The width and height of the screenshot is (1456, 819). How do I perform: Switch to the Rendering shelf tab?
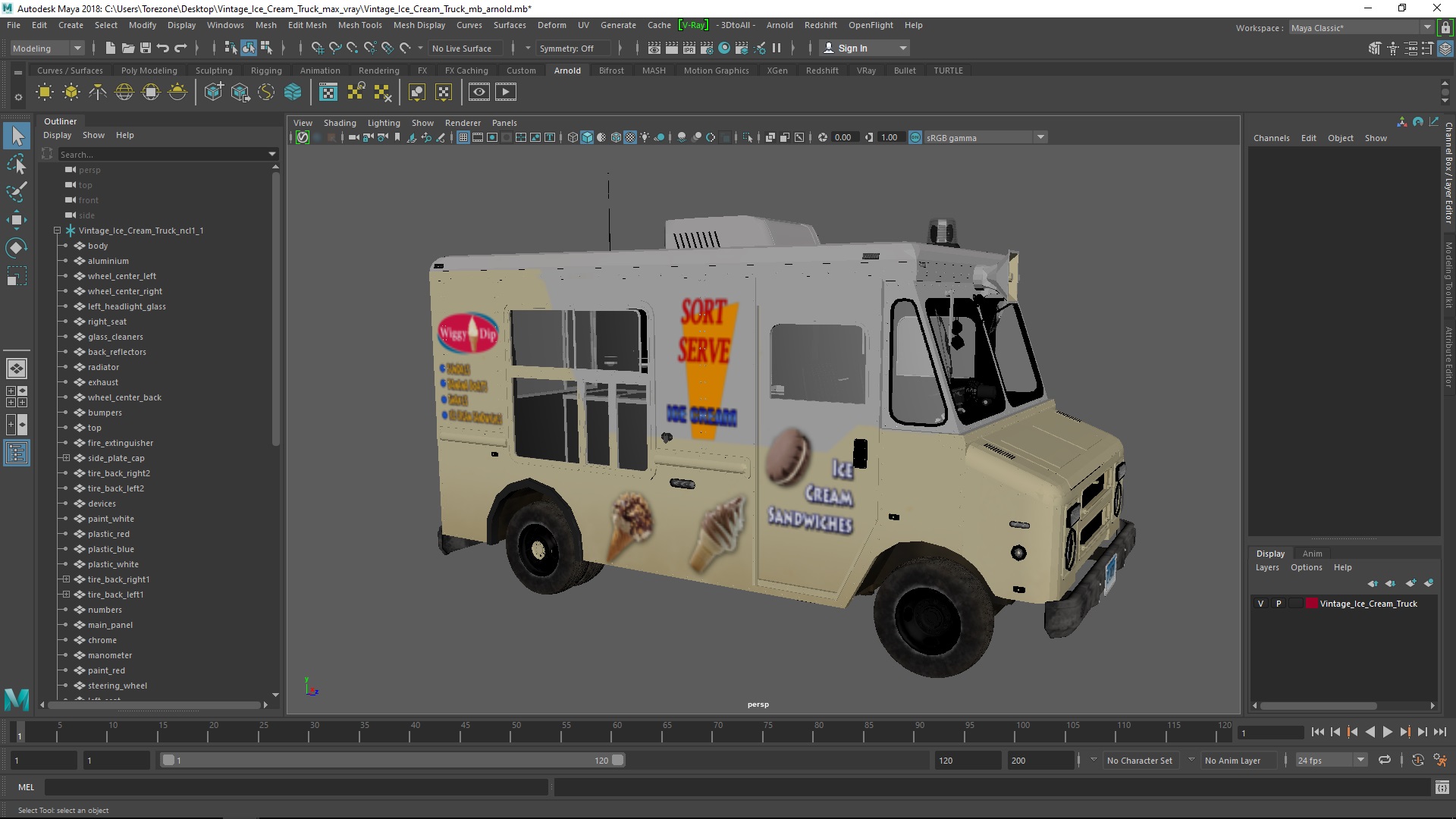click(x=378, y=71)
